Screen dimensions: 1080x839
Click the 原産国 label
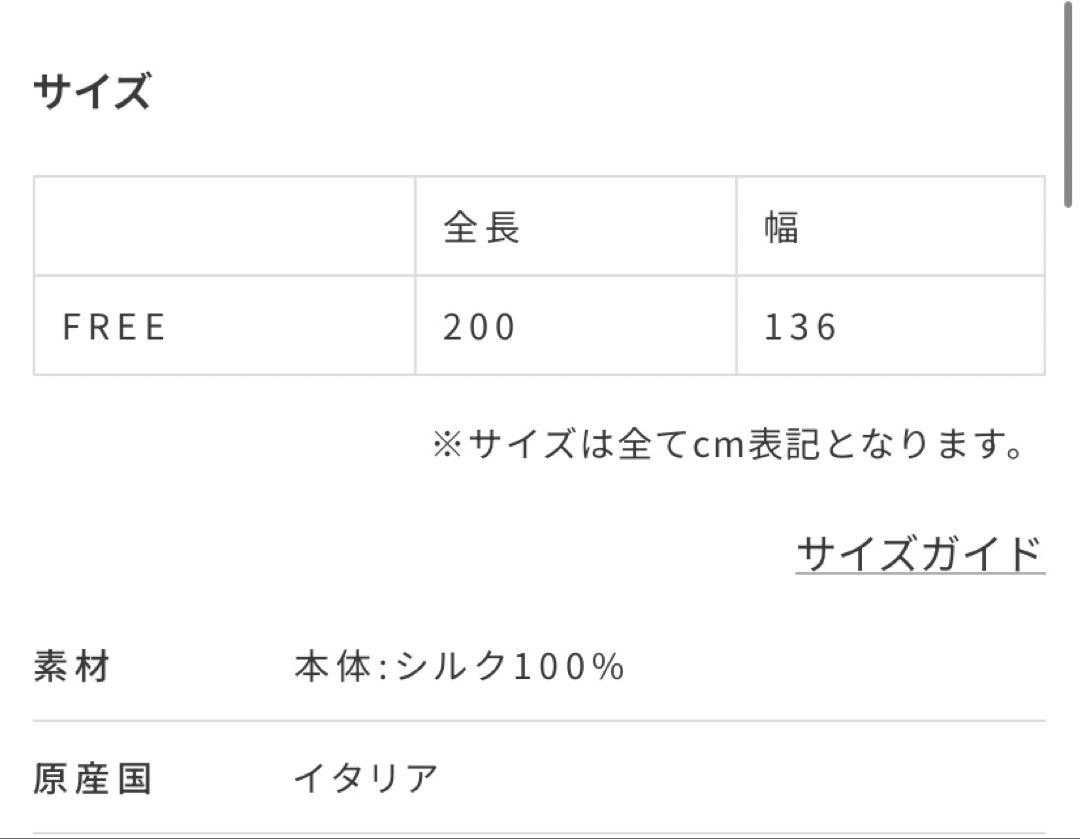tap(92, 778)
